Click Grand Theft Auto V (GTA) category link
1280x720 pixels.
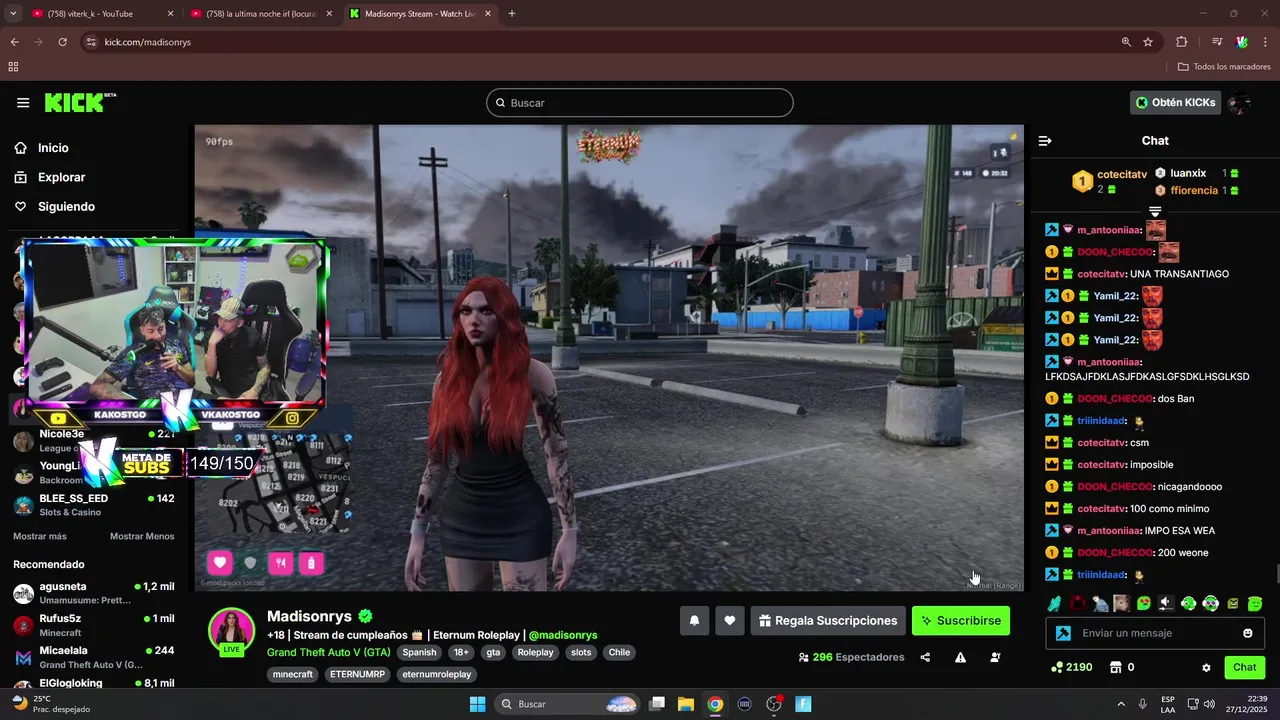[328, 652]
